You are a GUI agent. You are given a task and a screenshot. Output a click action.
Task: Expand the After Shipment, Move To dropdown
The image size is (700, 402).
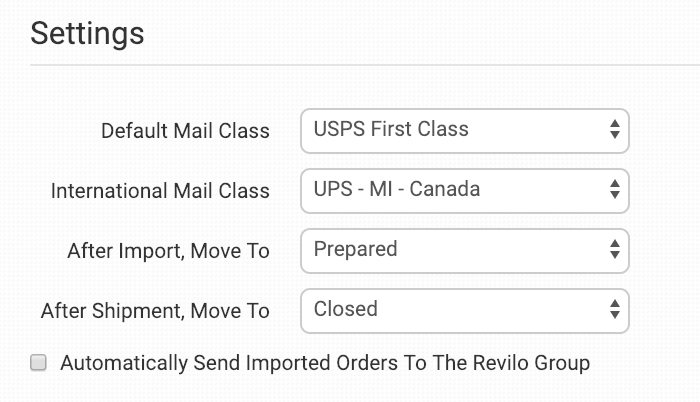464,310
